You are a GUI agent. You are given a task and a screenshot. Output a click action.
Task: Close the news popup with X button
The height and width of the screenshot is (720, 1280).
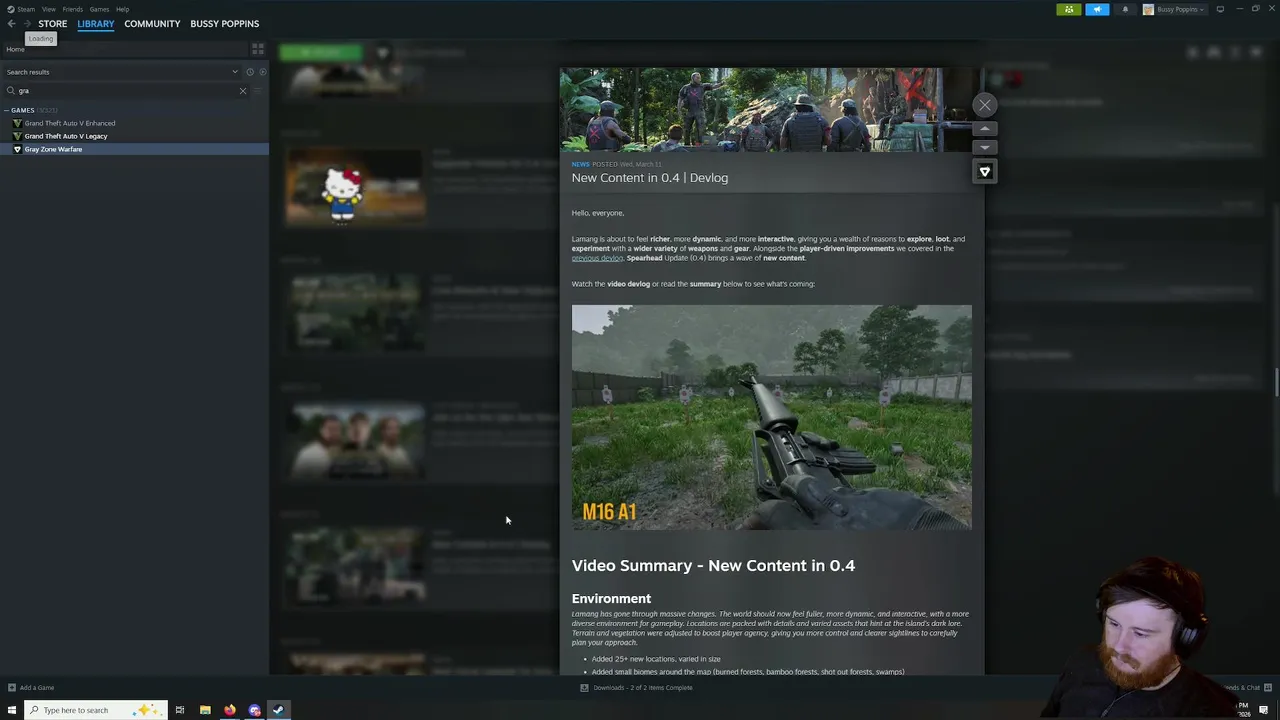(985, 105)
